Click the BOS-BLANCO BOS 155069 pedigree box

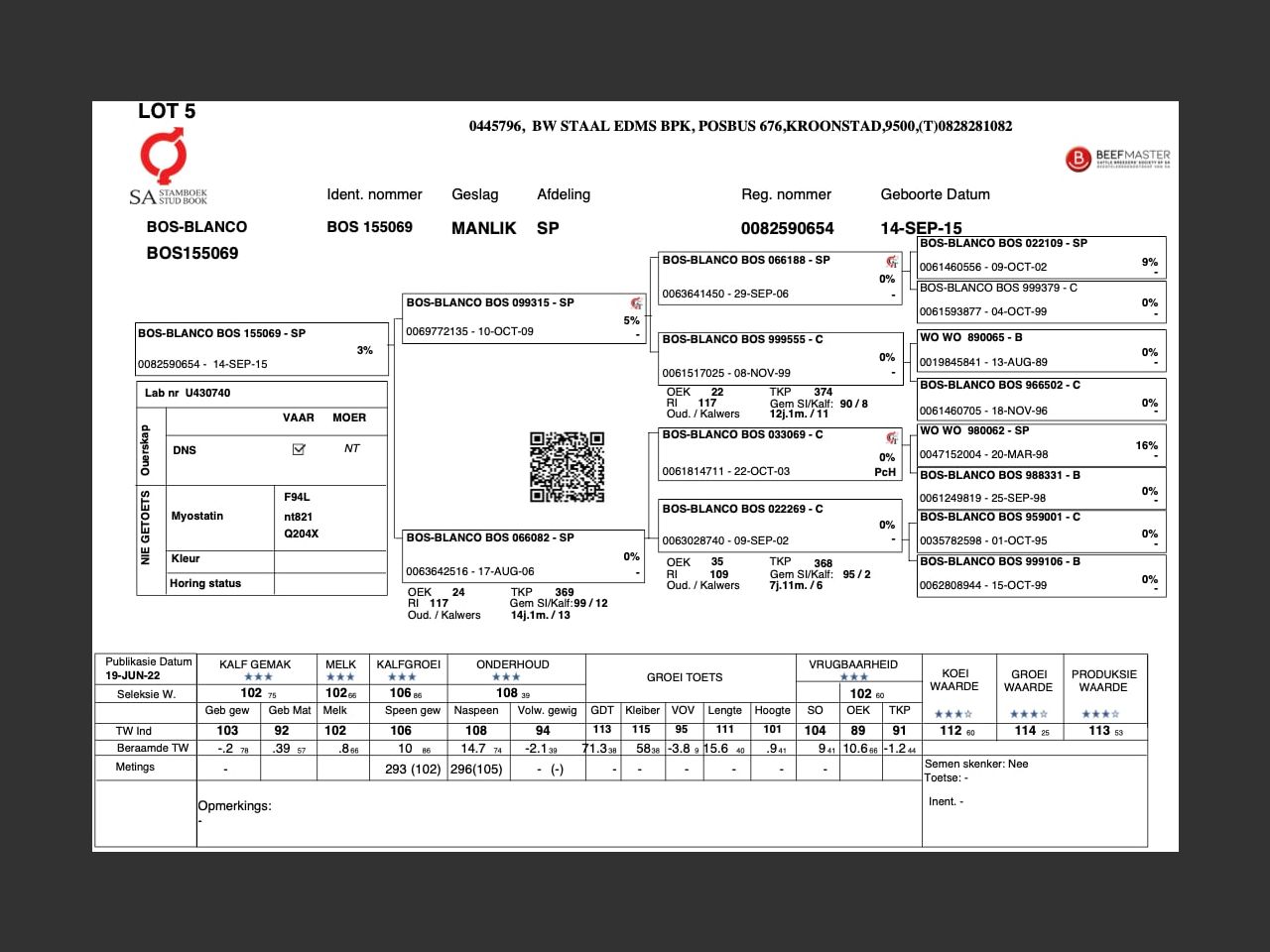(262, 348)
